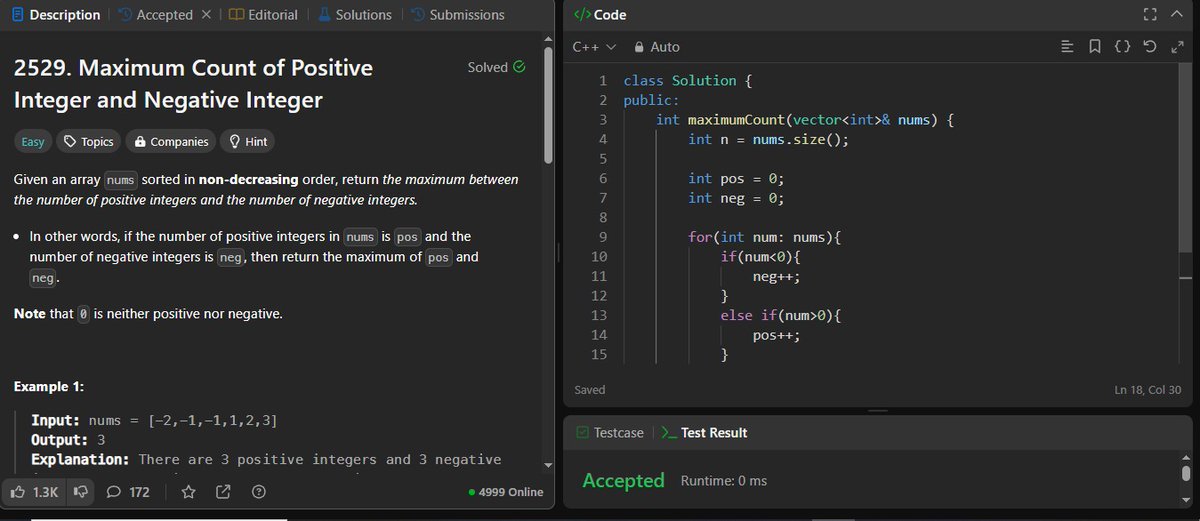
Task: Maximize code panel with fullscreen brackets
Action: pyautogui.click(x=1150, y=15)
